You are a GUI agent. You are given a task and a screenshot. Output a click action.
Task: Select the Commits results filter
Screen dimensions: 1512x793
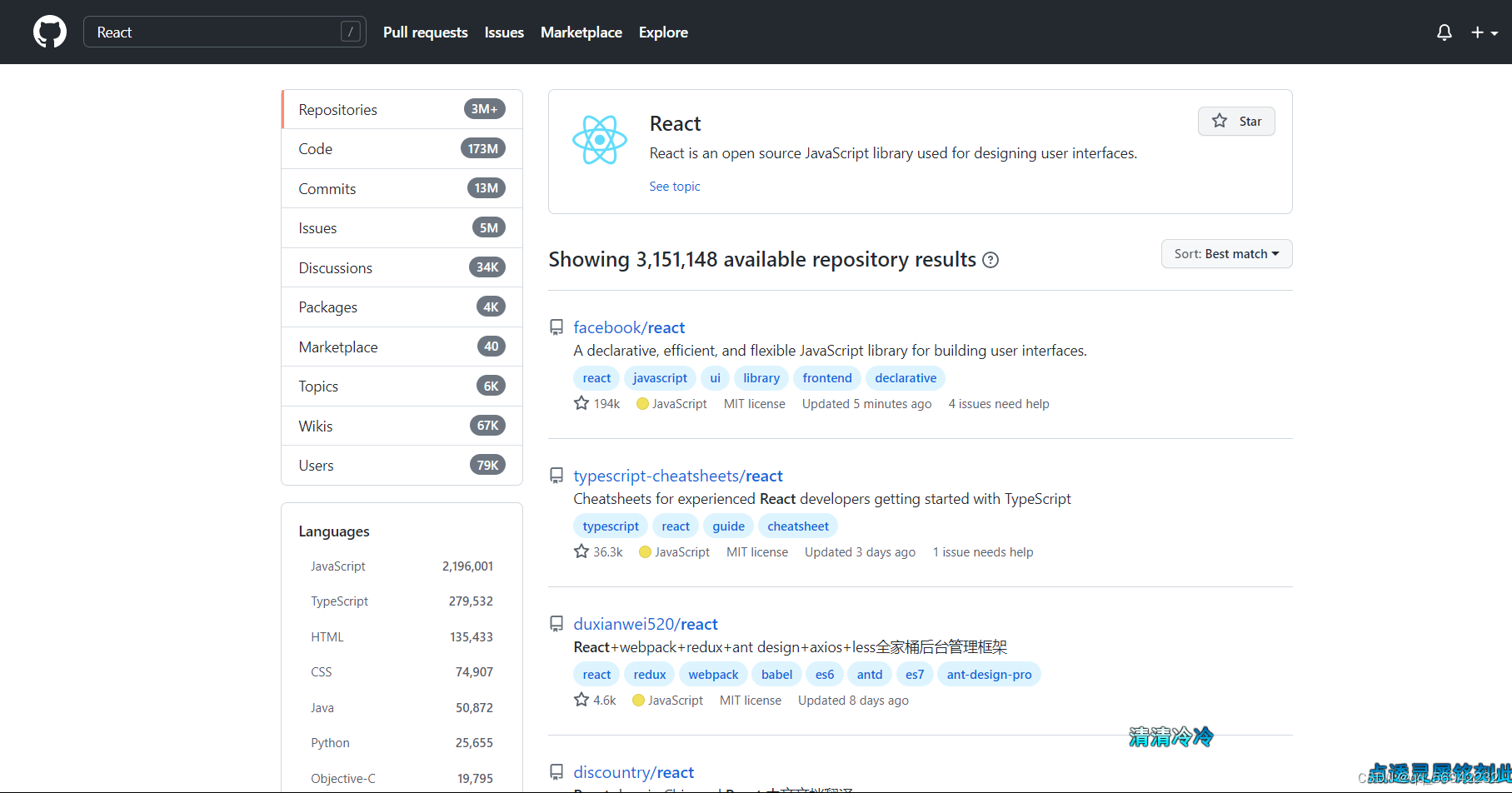point(402,188)
